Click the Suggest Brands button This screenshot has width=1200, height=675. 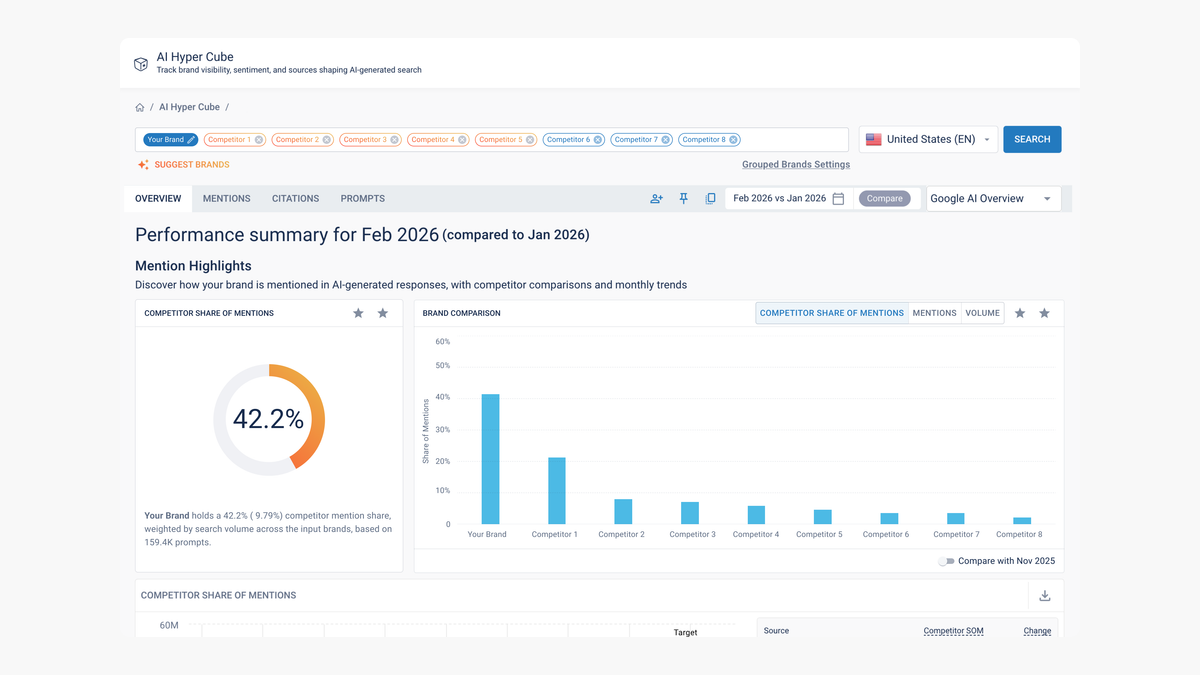tap(184, 164)
